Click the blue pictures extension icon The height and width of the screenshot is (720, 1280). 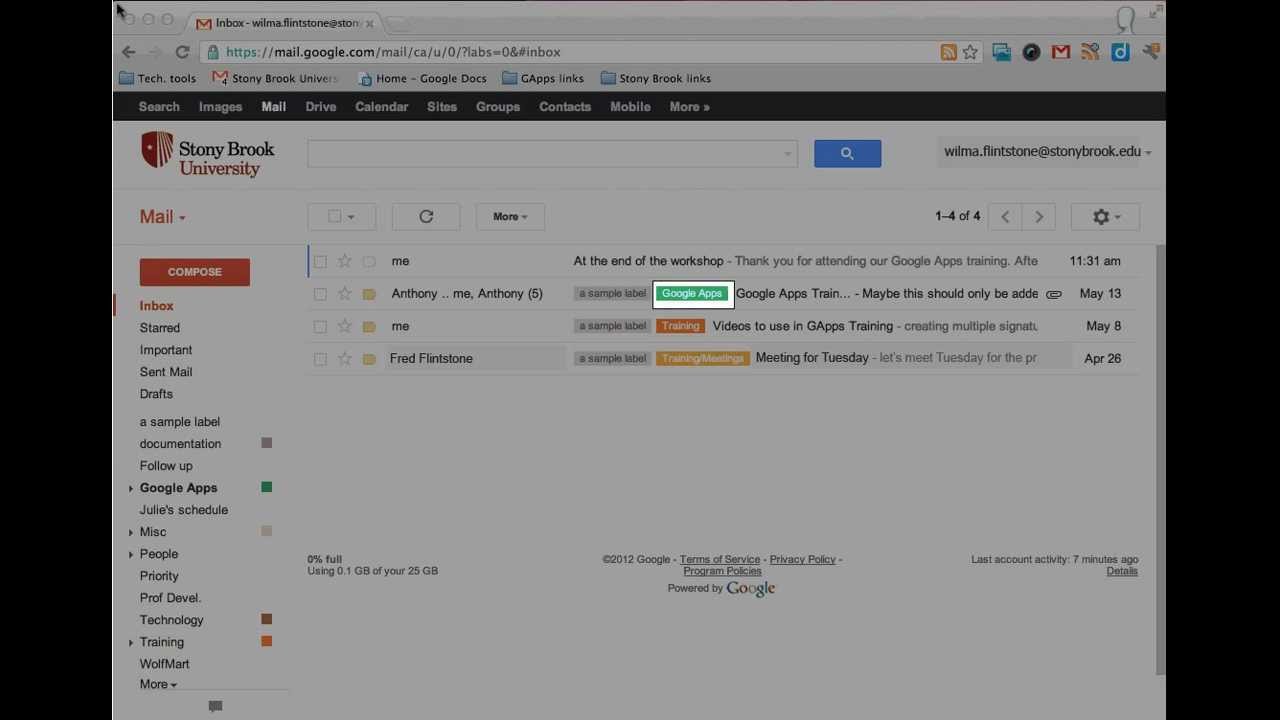coord(1001,52)
